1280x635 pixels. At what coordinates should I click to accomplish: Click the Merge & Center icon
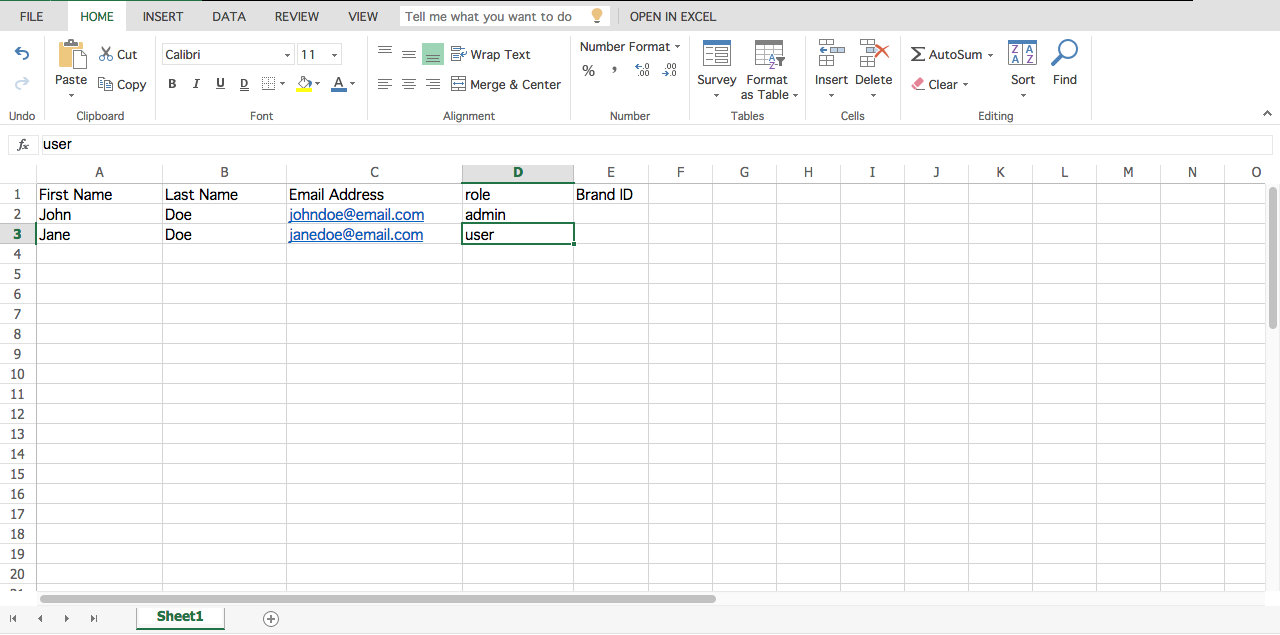tap(459, 85)
